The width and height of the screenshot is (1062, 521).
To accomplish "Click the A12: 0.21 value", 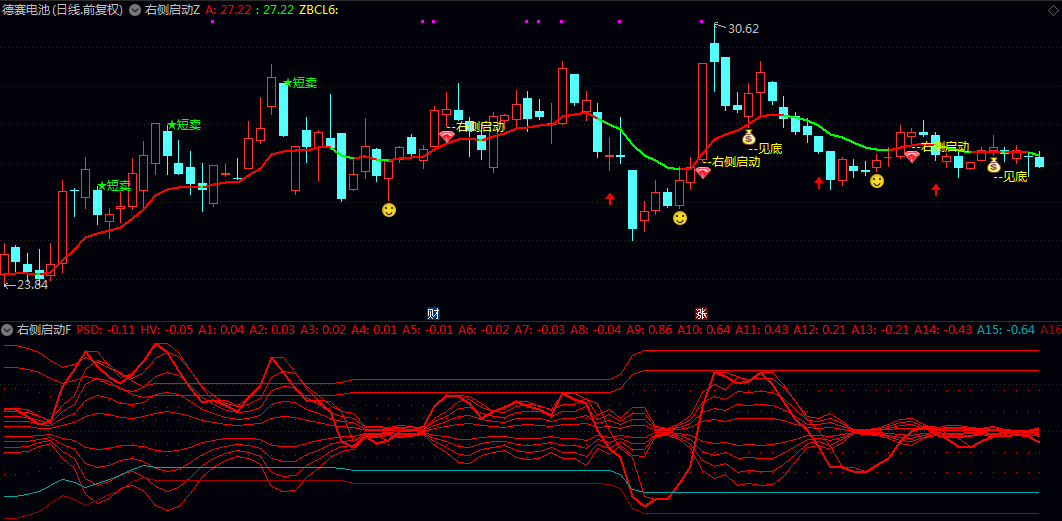I will (x=820, y=331).
